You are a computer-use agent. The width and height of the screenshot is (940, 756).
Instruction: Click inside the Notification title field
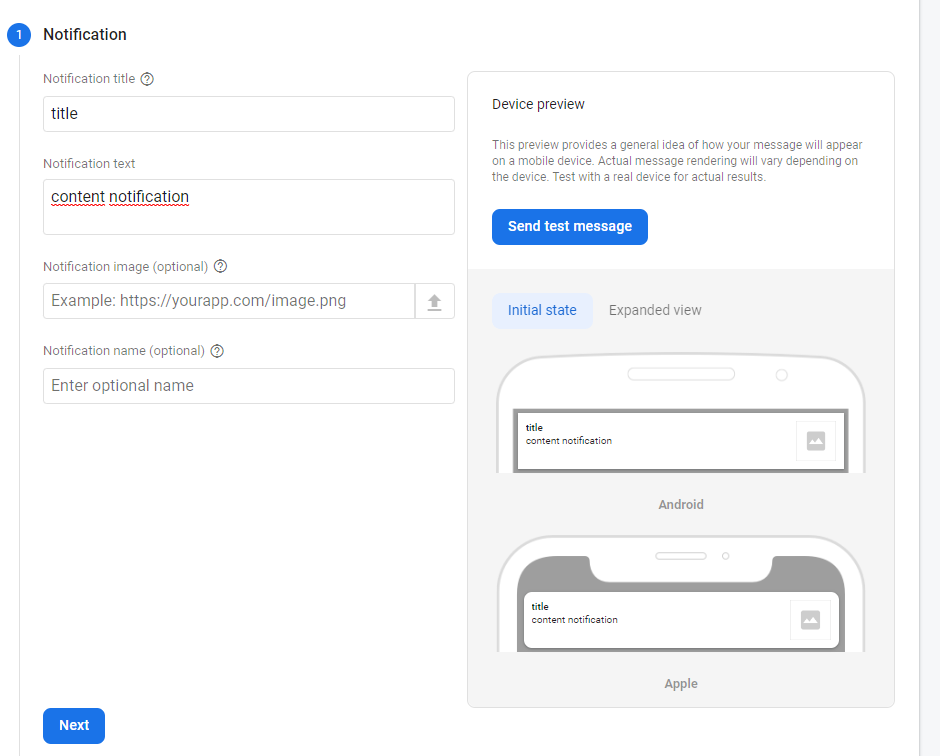(248, 113)
